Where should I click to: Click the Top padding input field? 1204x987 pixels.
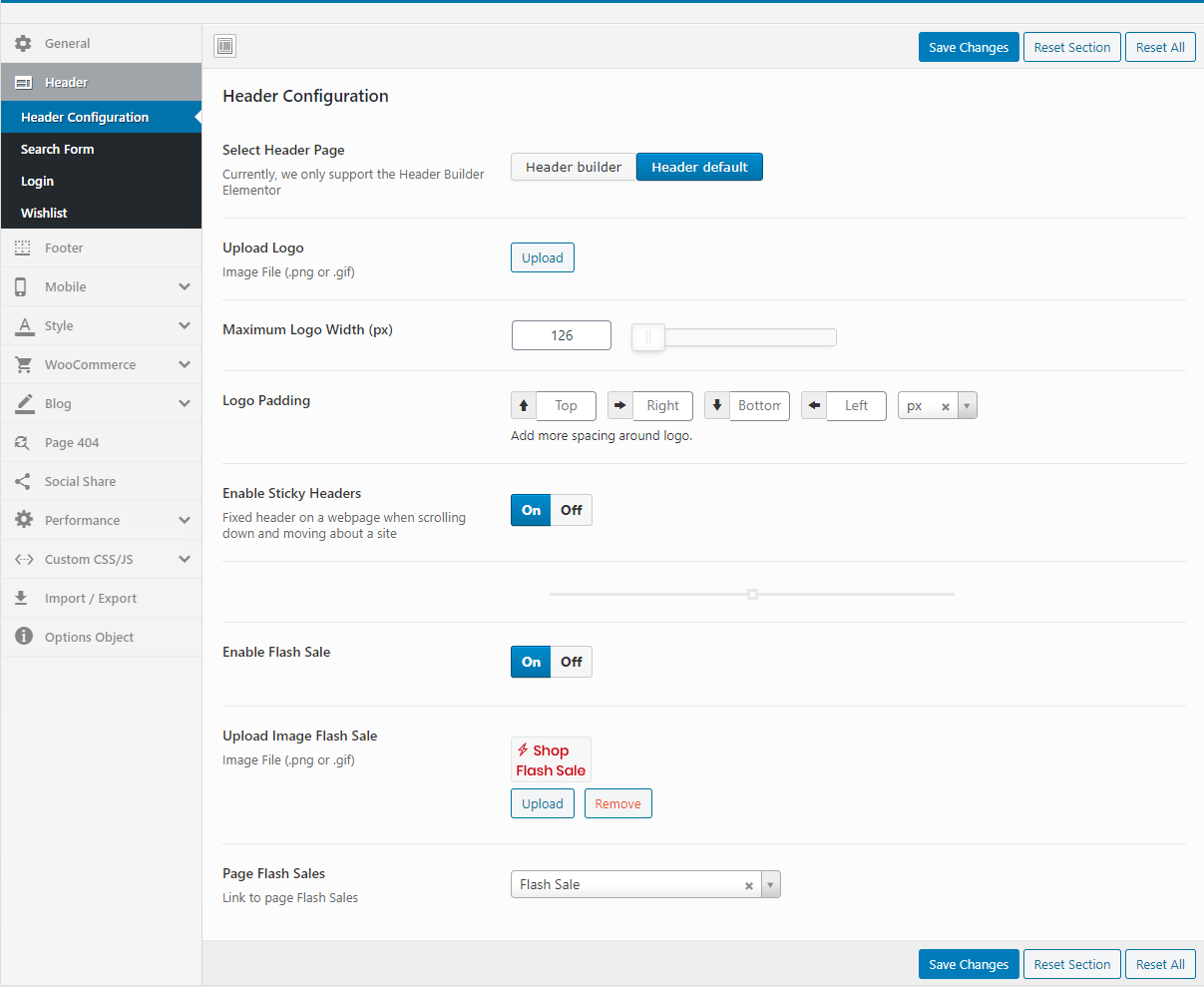[x=566, y=405]
